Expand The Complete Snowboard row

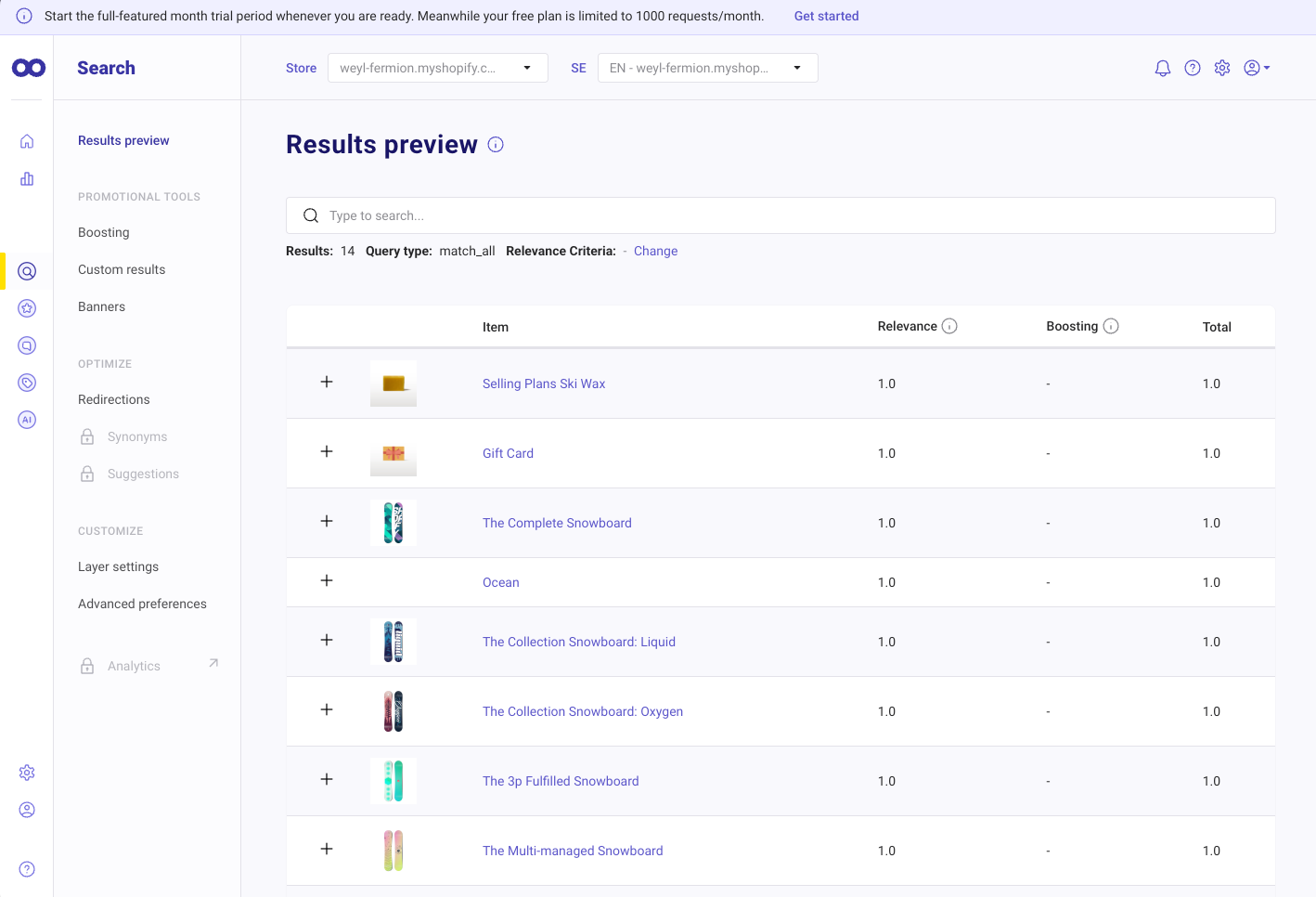(327, 521)
